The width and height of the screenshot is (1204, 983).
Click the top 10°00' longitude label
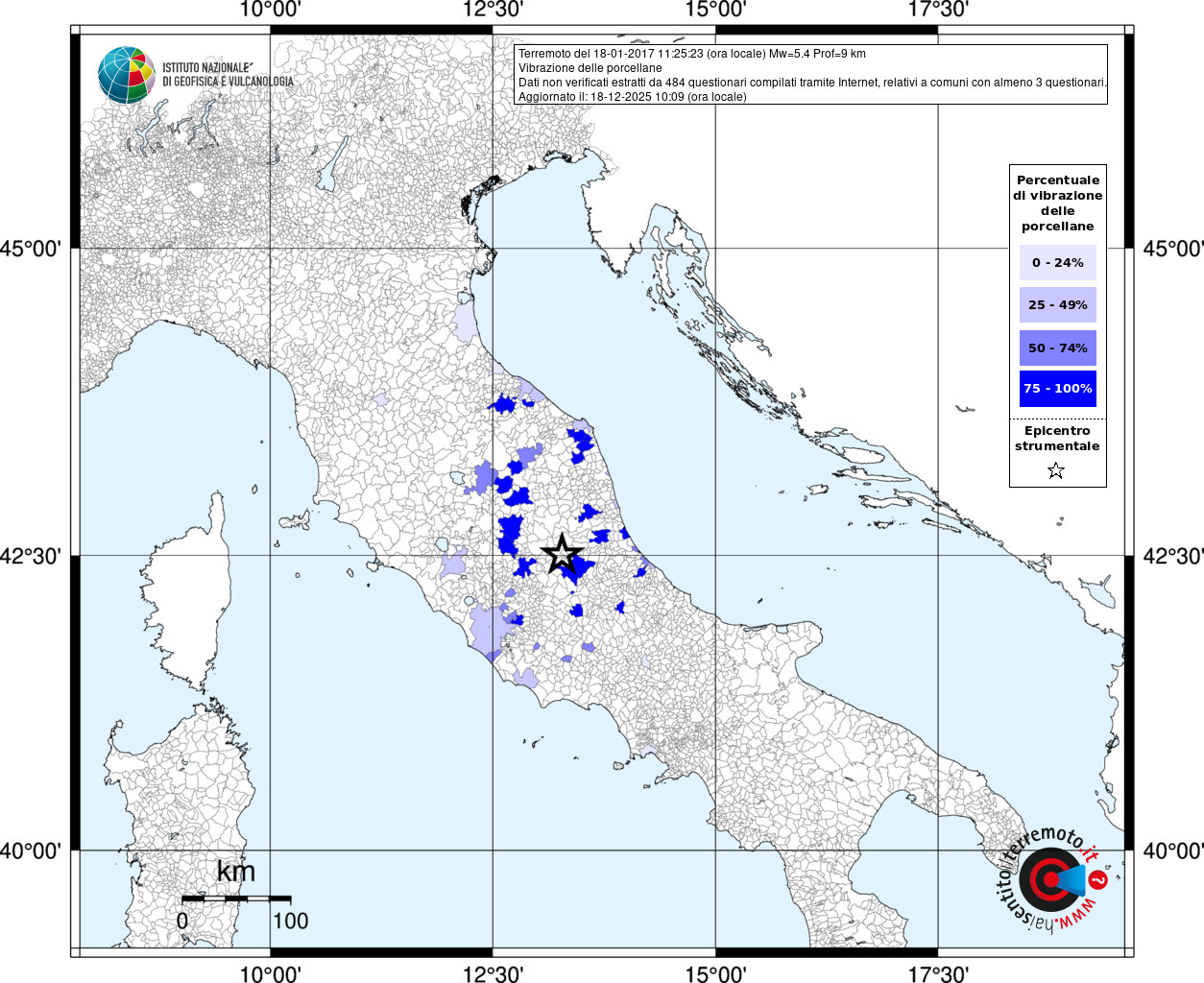pos(270,10)
